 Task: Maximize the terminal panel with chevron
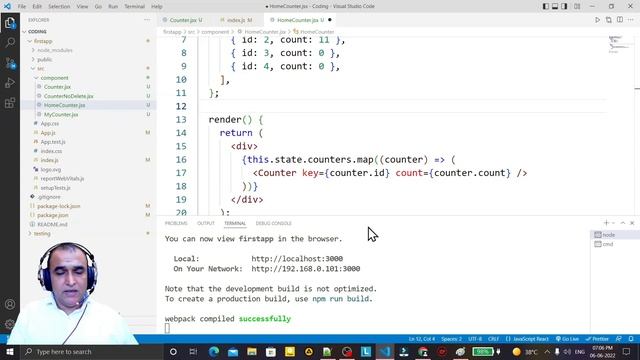coord(623,223)
